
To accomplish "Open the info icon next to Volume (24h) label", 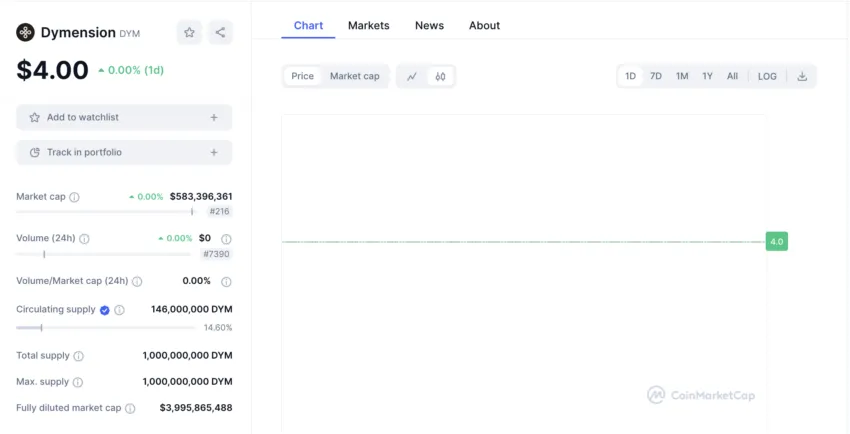I will point(85,239).
